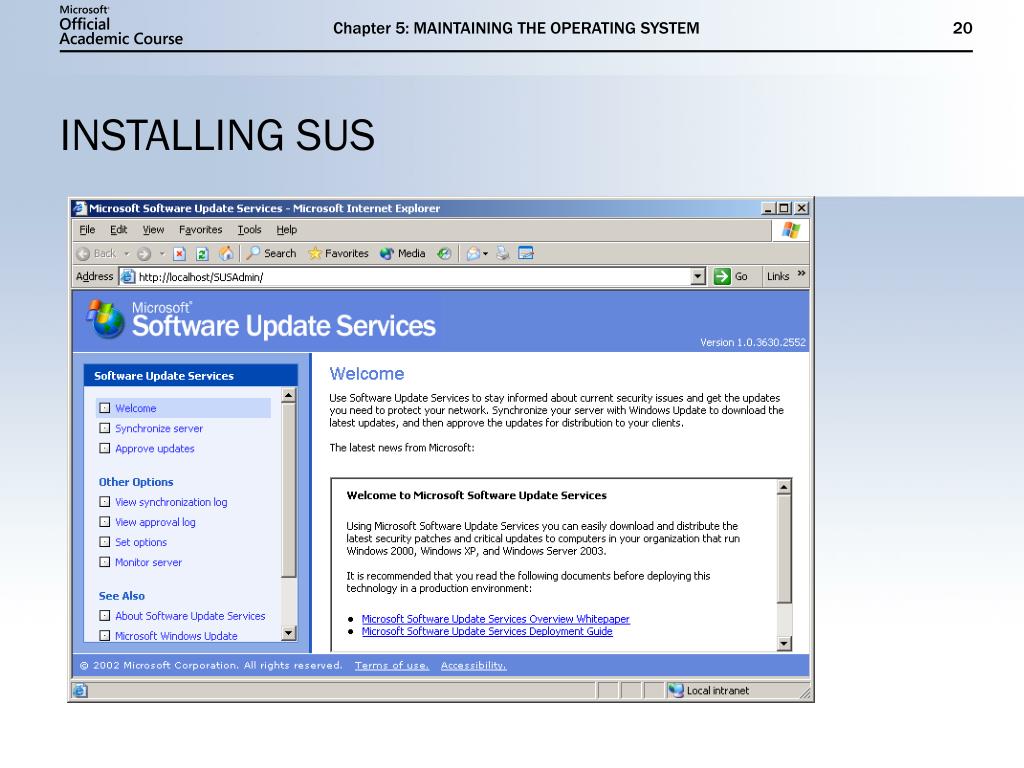Click the green Go arrow icon
Screen dimensions: 1024x768
tap(722, 276)
